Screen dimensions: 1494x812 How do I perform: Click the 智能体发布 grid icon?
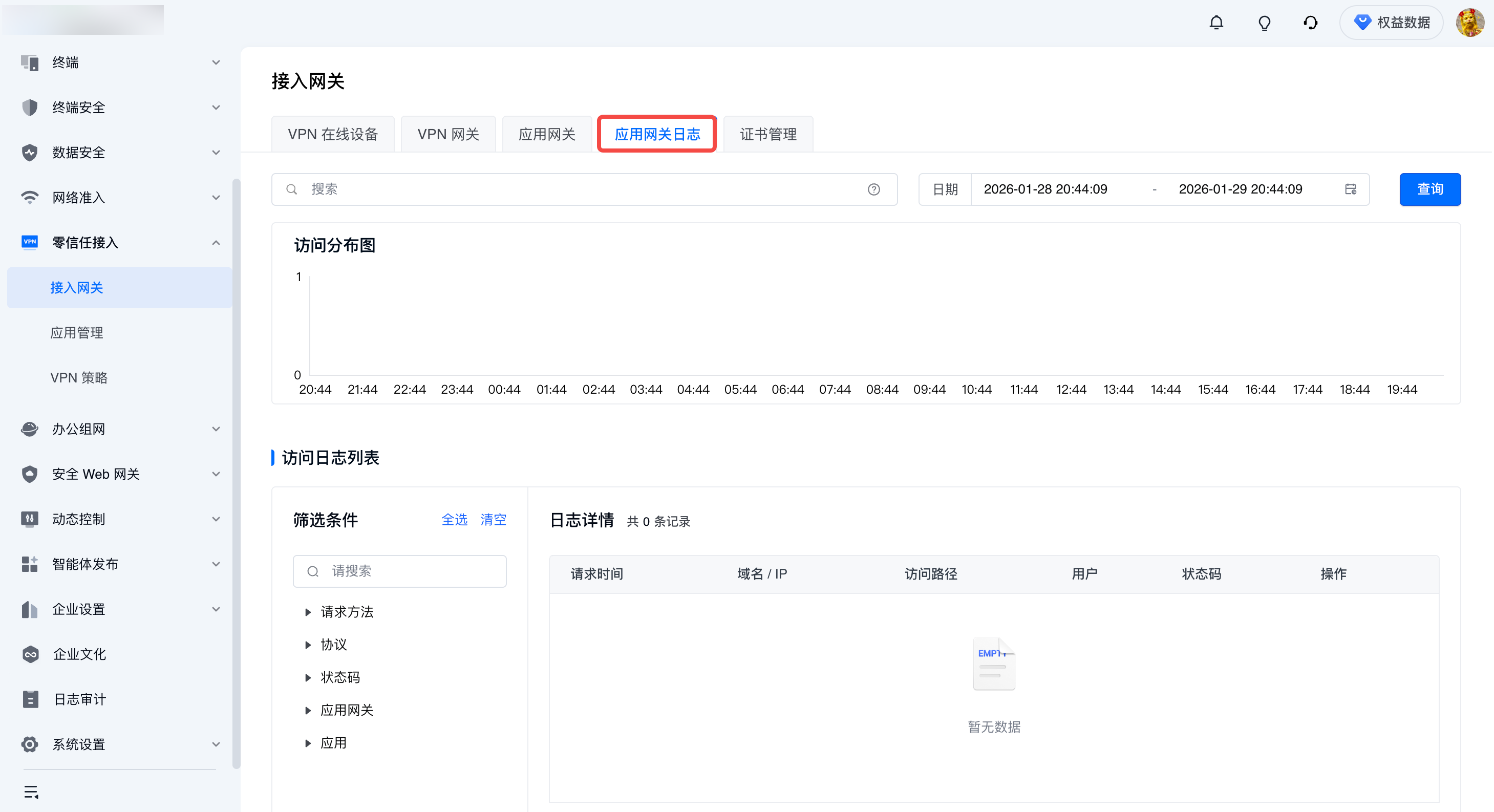(30, 564)
